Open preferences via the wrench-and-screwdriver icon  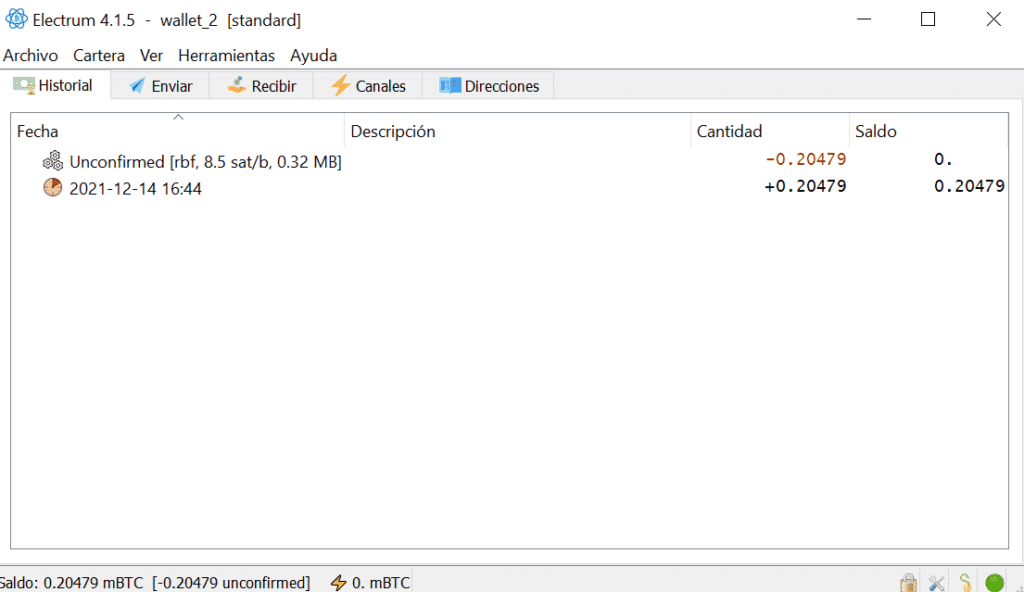937,582
